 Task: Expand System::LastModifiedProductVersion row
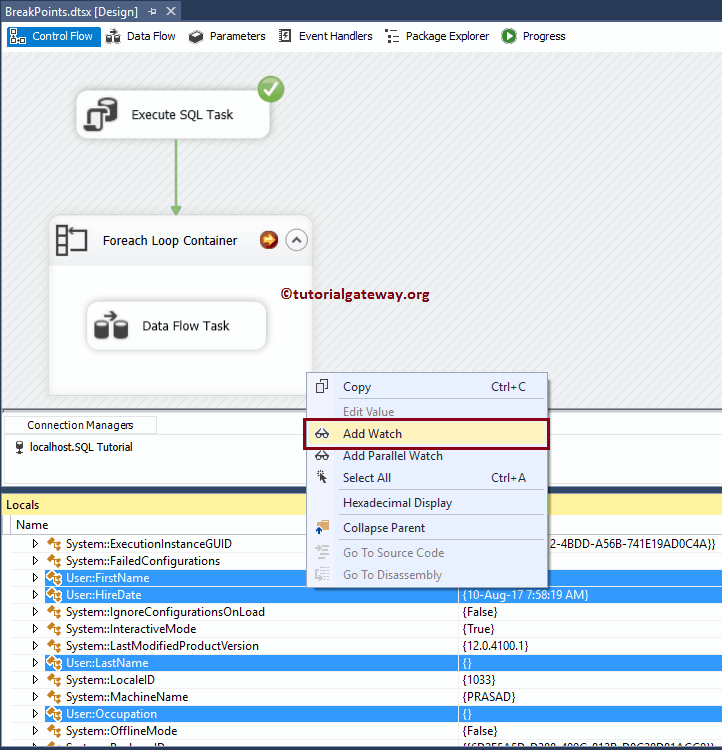(x=35, y=646)
